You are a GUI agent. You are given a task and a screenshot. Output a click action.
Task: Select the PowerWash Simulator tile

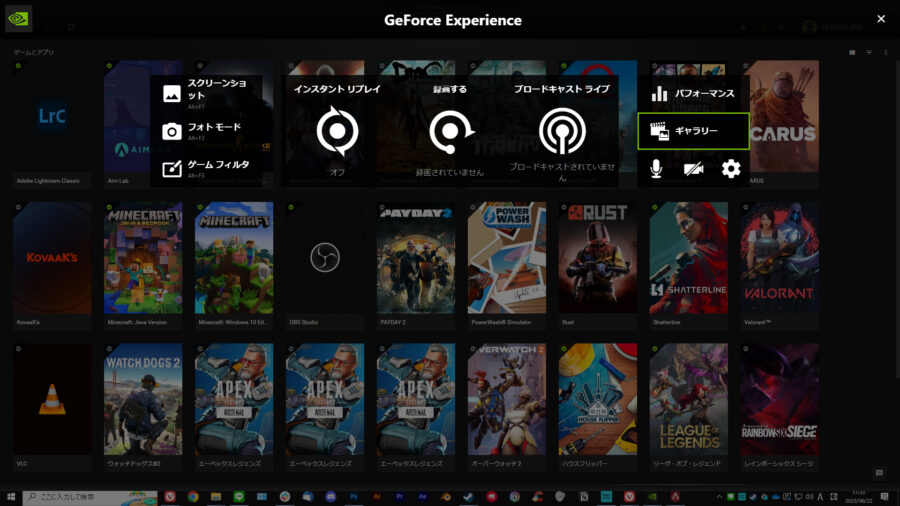(x=507, y=265)
